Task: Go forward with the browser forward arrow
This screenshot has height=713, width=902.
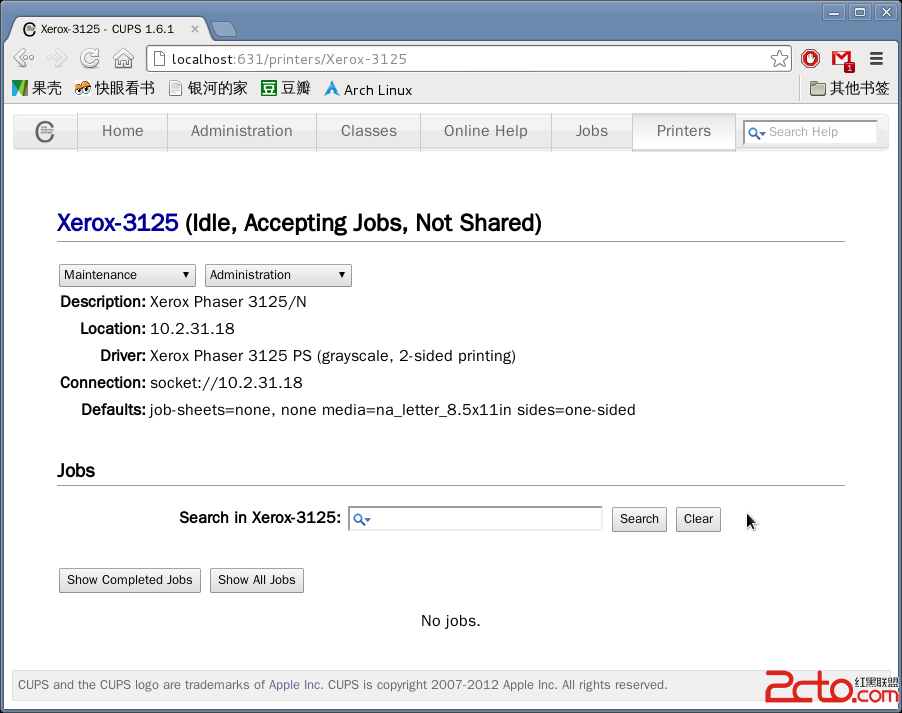Action: 57,58
